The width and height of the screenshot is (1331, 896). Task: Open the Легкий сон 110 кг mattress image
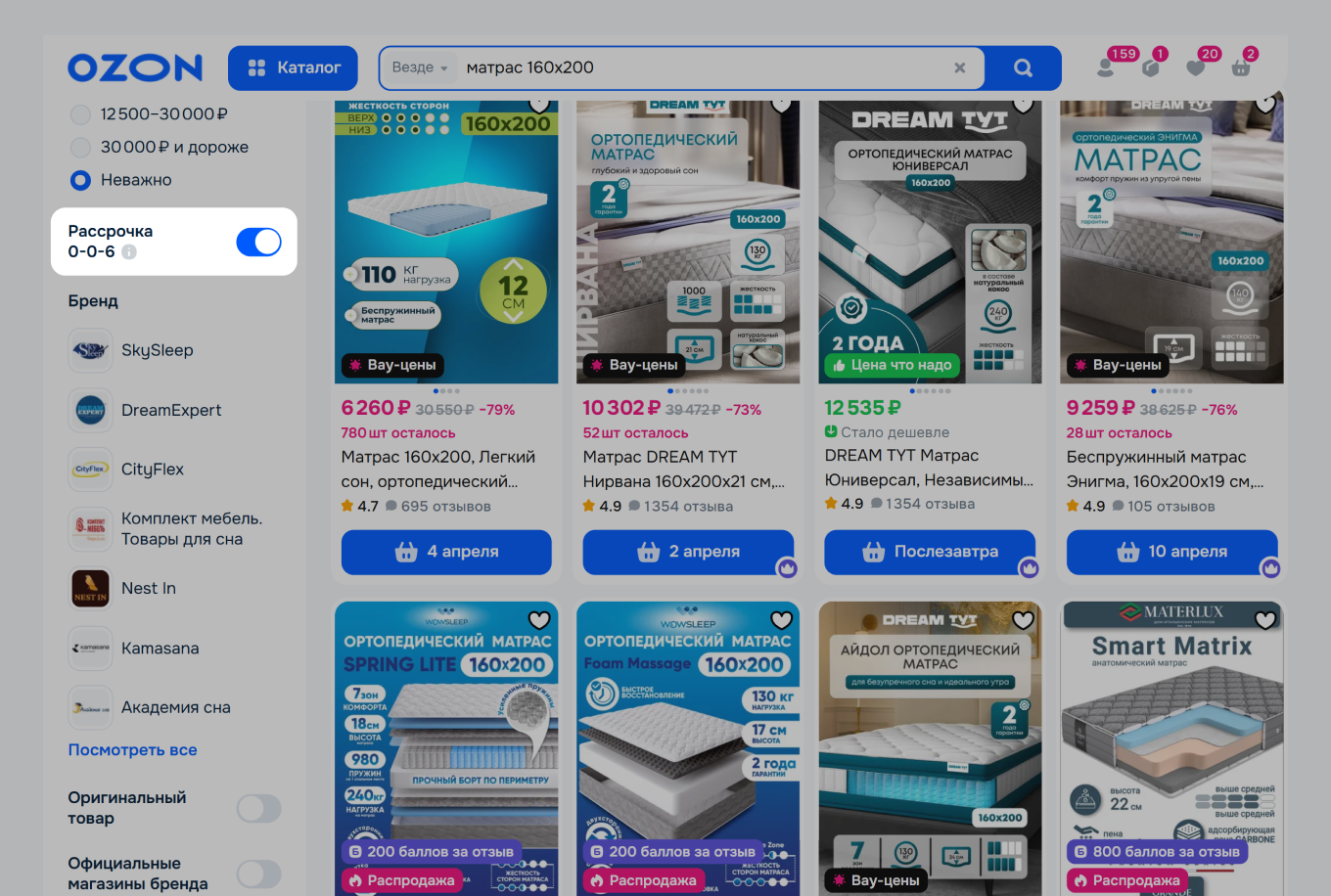click(446, 242)
